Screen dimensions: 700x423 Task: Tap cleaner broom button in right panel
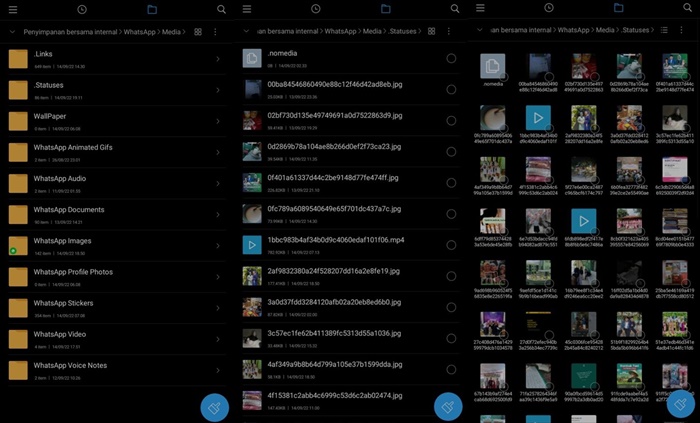pyautogui.click(x=681, y=404)
